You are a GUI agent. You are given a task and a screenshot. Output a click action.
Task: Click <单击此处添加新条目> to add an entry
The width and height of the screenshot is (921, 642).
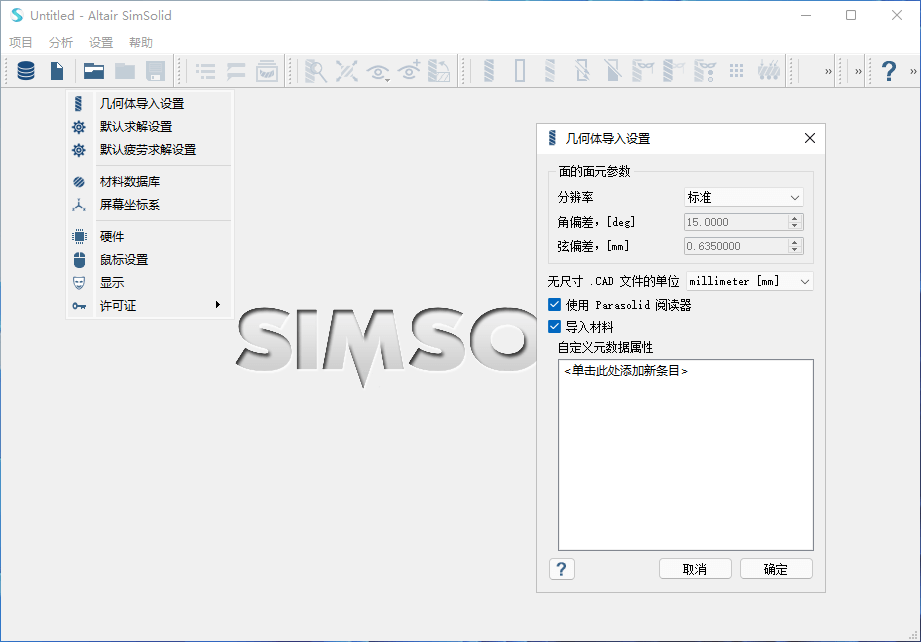tap(626, 371)
